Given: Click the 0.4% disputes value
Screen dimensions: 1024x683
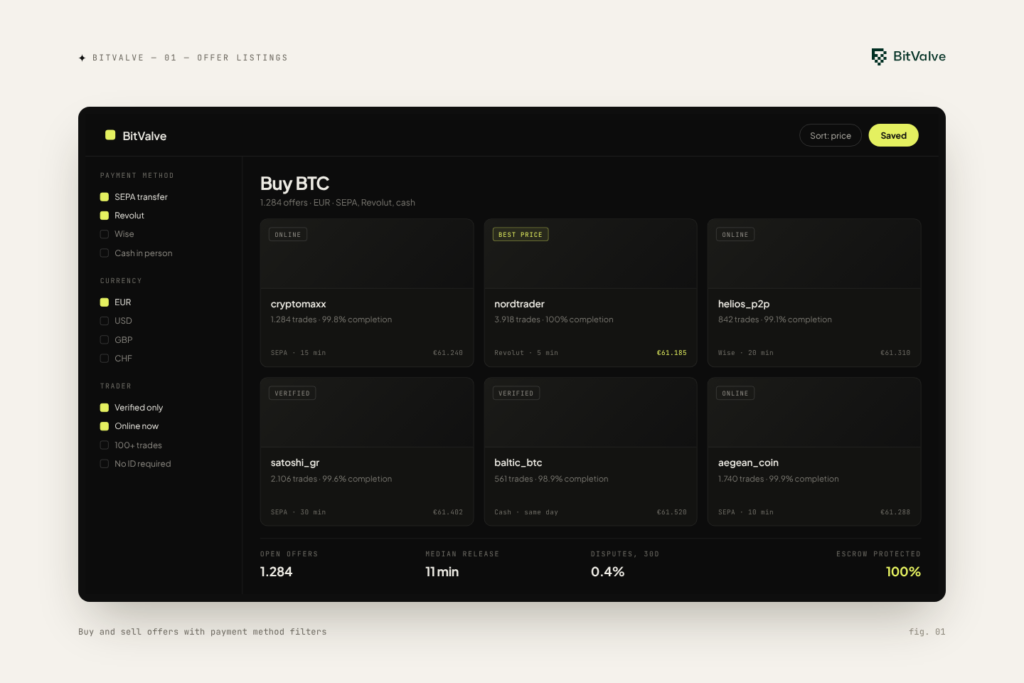Looking at the screenshot, I should pyautogui.click(x=607, y=572).
